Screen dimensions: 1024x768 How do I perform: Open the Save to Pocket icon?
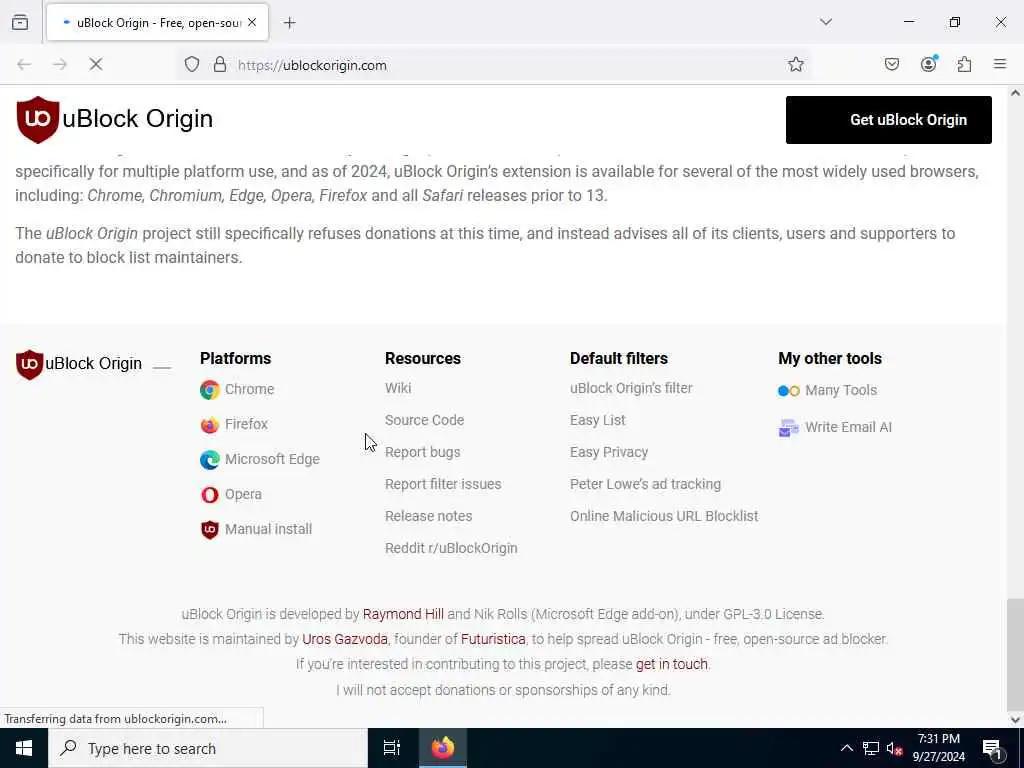(x=892, y=64)
